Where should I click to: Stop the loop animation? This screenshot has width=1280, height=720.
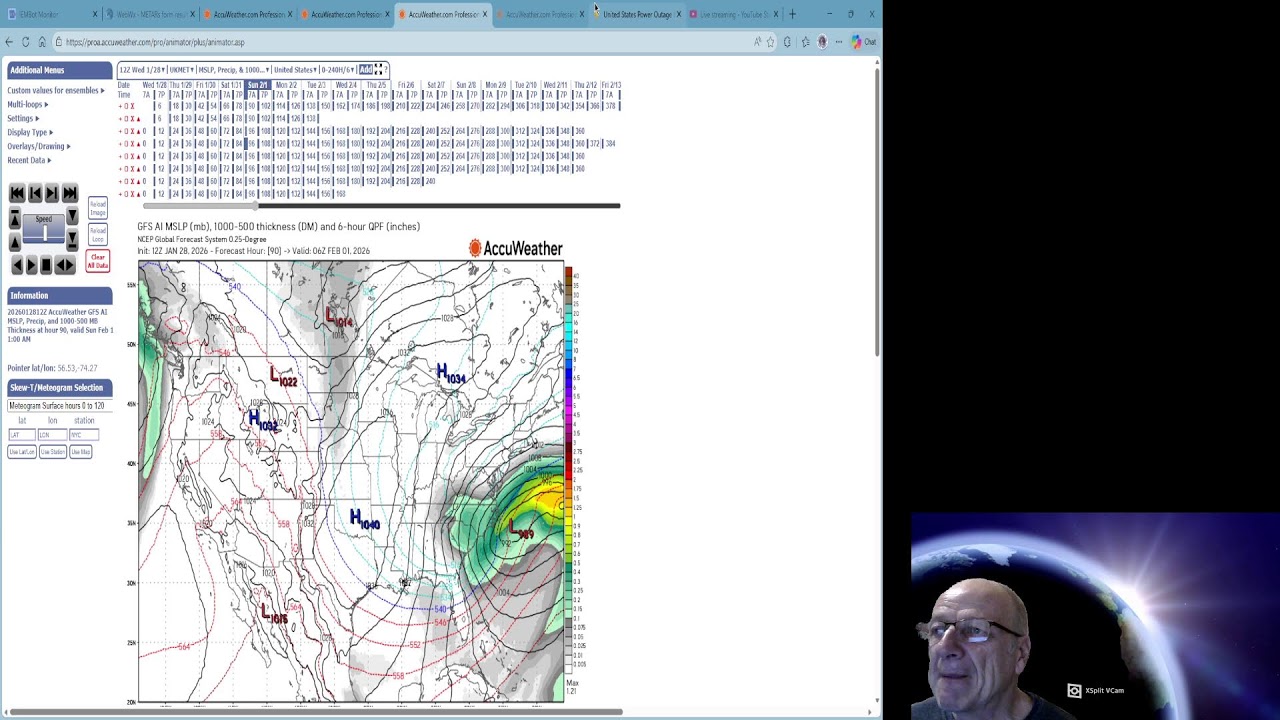[46, 265]
